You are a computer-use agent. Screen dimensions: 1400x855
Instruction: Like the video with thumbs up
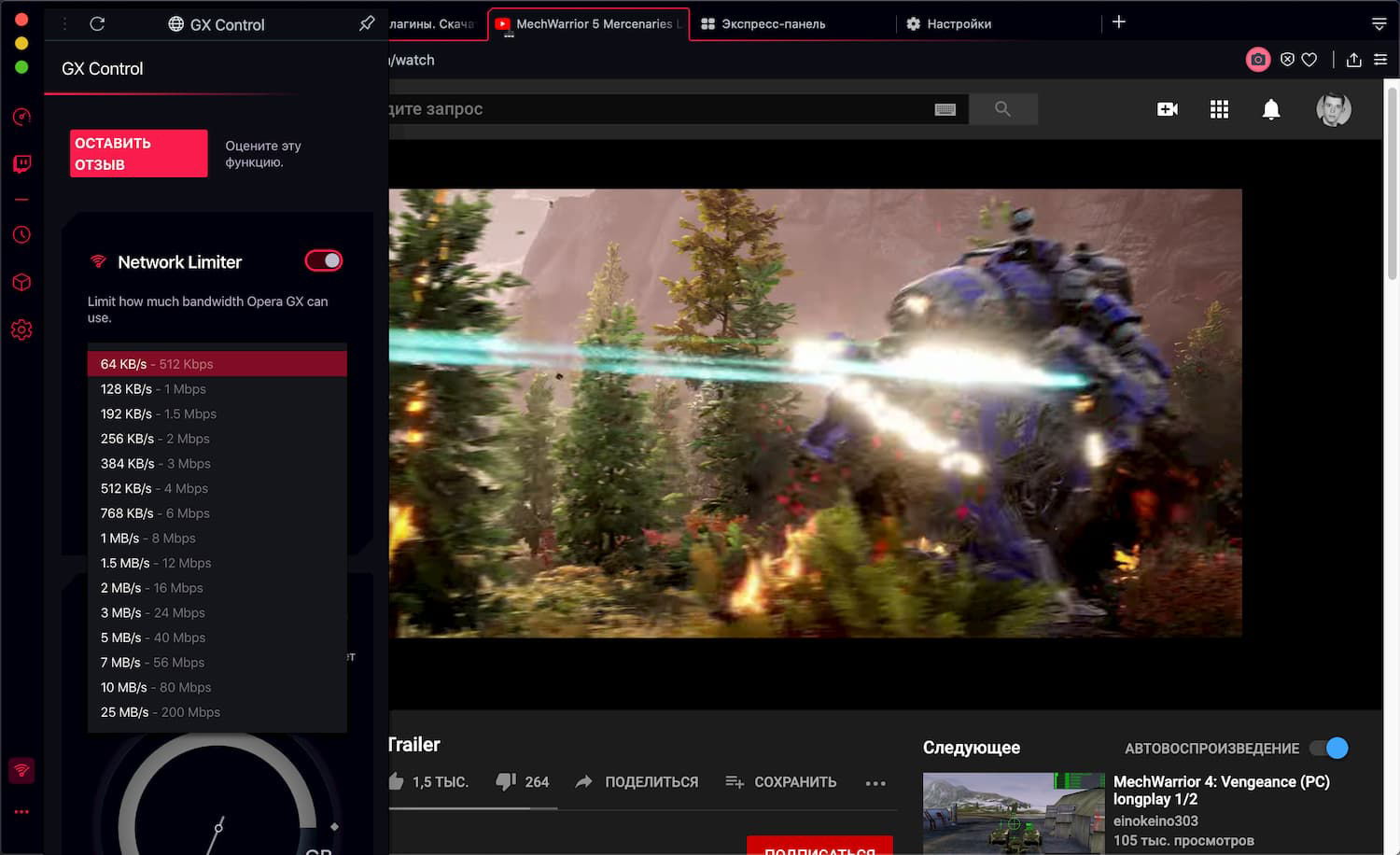(x=396, y=781)
